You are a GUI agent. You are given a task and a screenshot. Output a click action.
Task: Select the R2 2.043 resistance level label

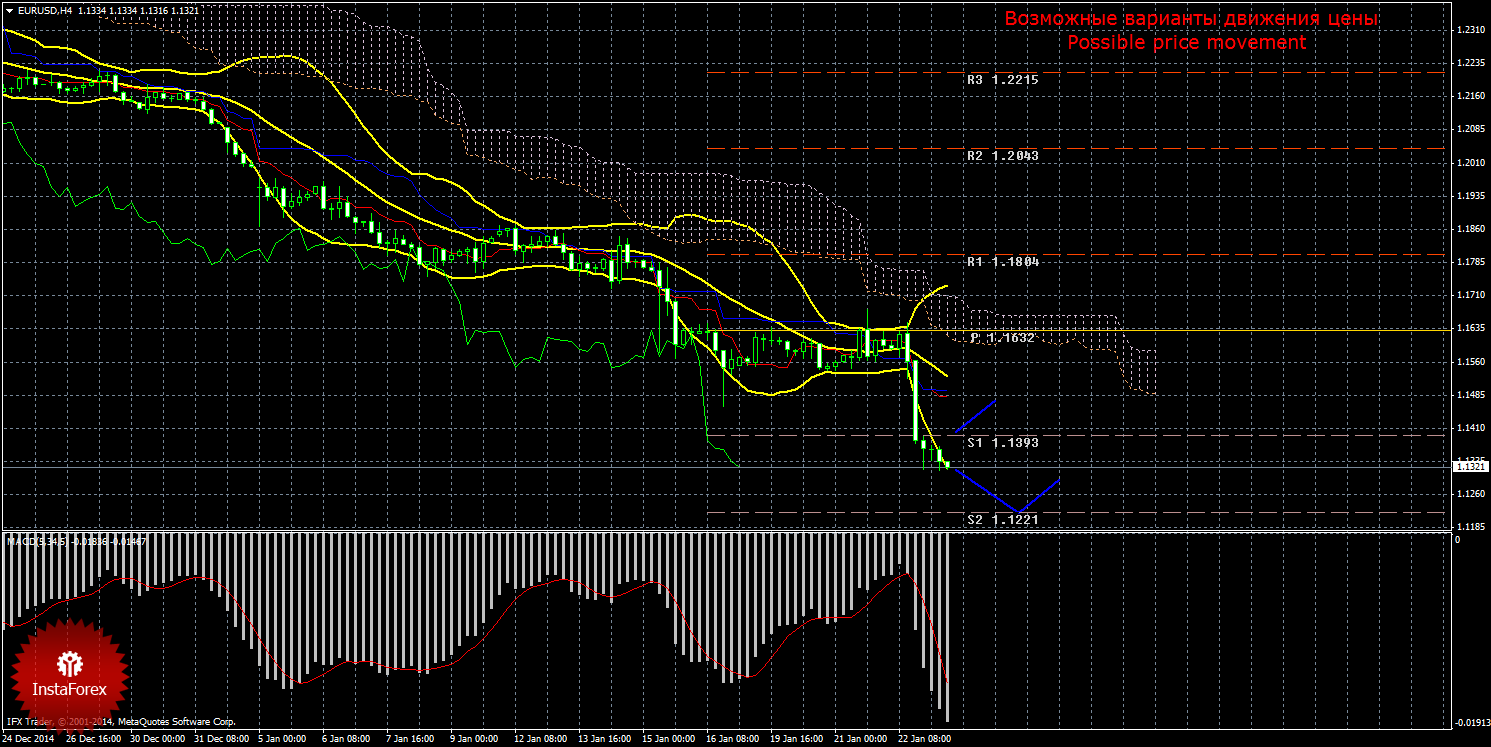(x=1003, y=156)
